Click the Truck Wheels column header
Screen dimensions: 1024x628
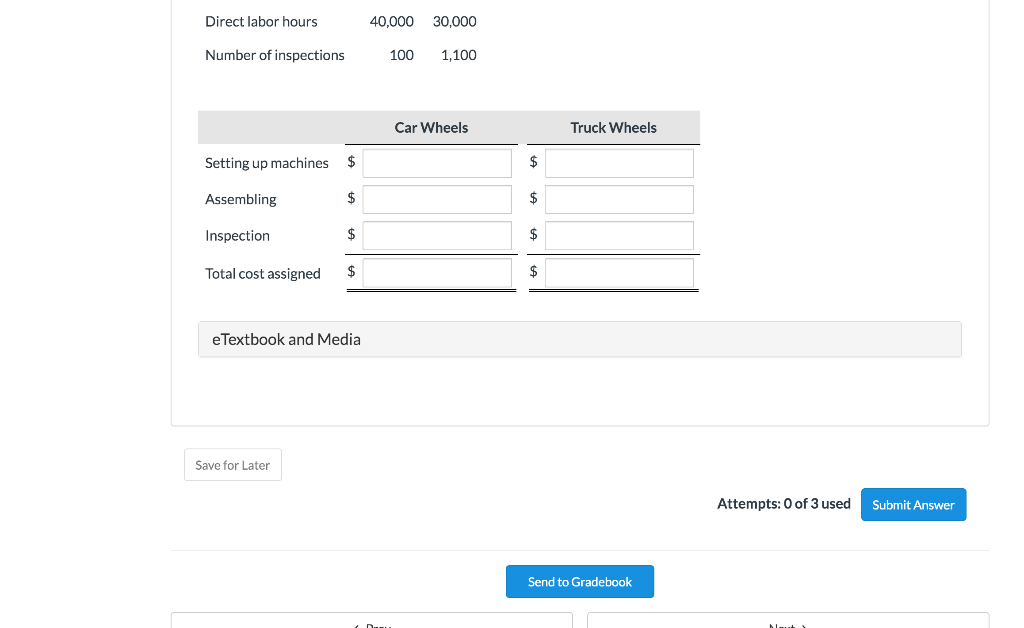(613, 128)
